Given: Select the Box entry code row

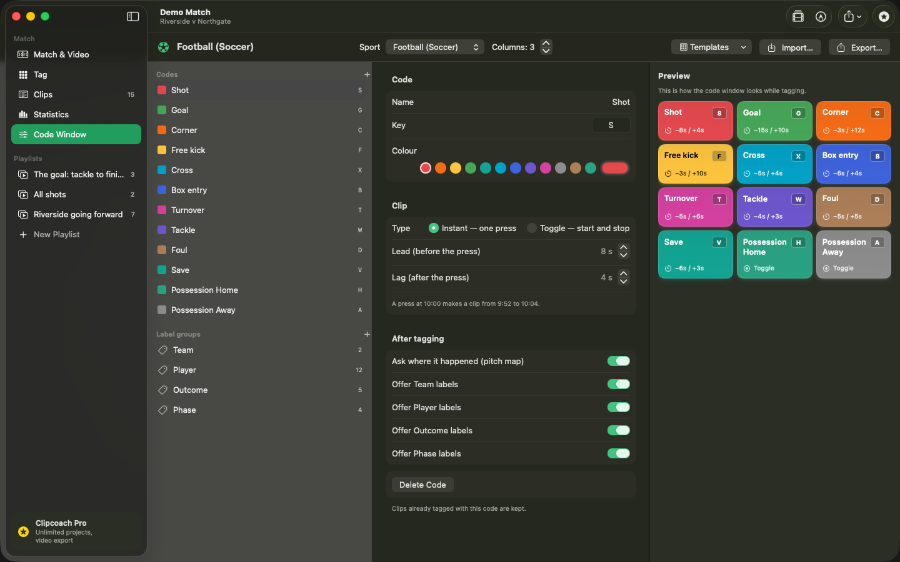Looking at the screenshot, I should [261, 190].
